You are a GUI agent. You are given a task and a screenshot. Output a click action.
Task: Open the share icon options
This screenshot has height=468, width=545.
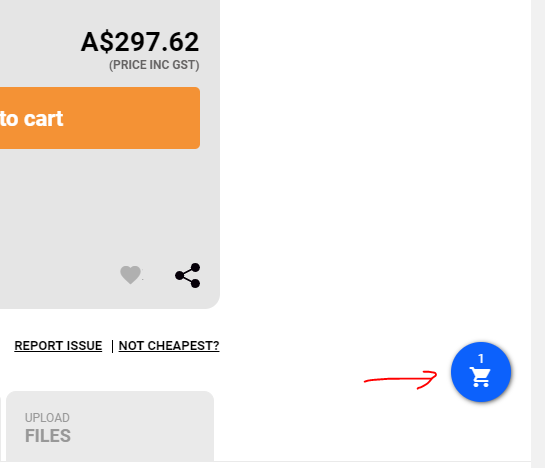click(x=188, y=275)
